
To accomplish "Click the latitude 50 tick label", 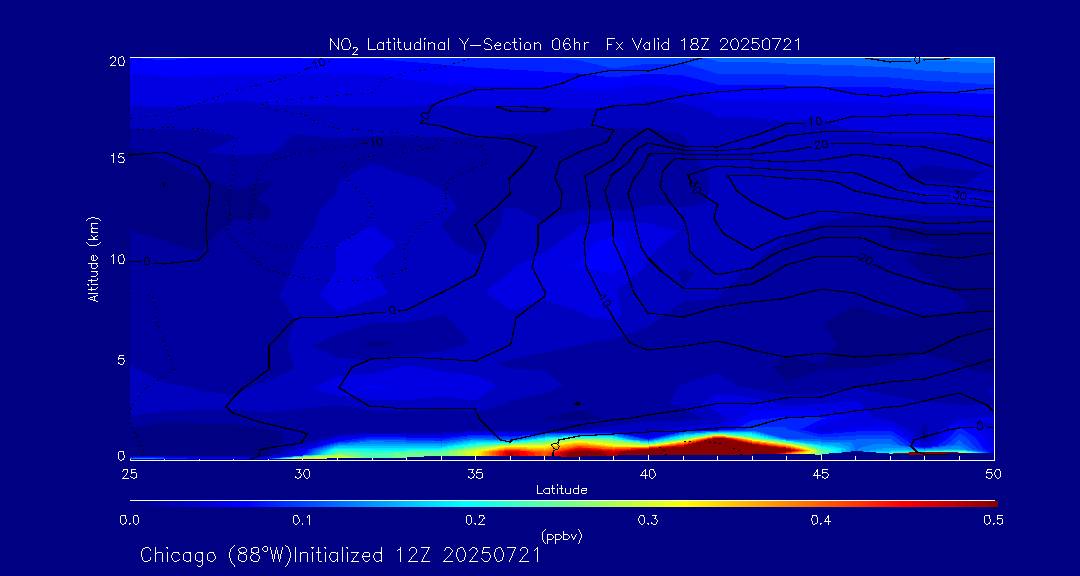I will coord(993,473).
